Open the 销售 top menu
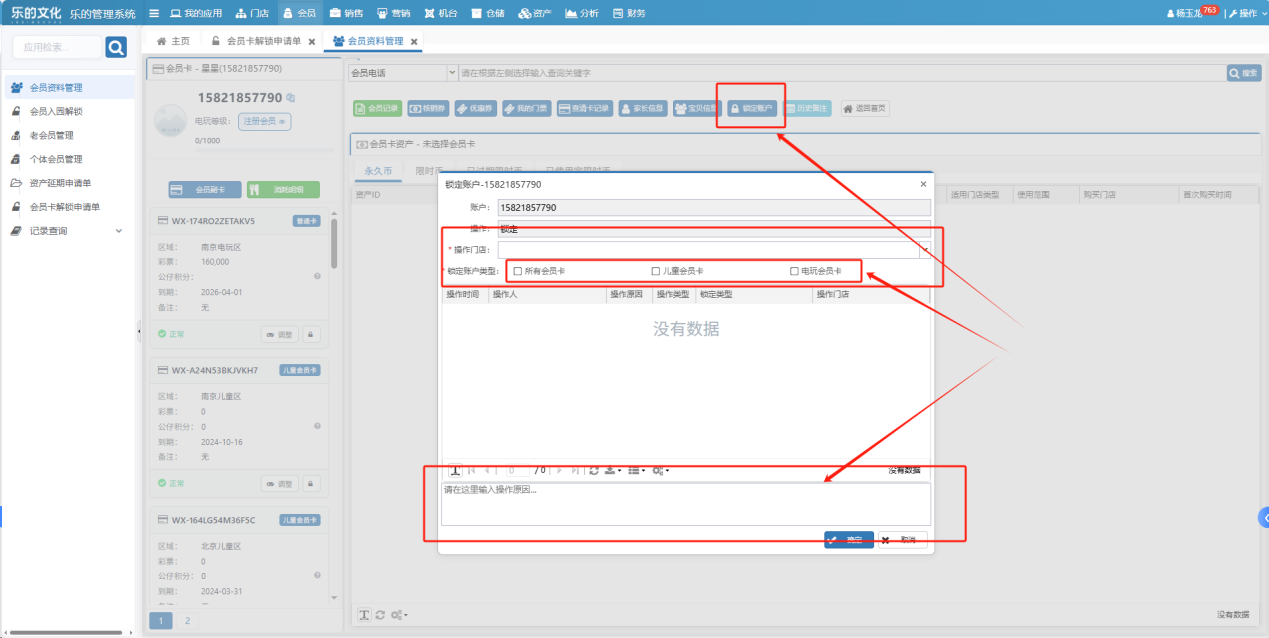 [x=345, y=13]
